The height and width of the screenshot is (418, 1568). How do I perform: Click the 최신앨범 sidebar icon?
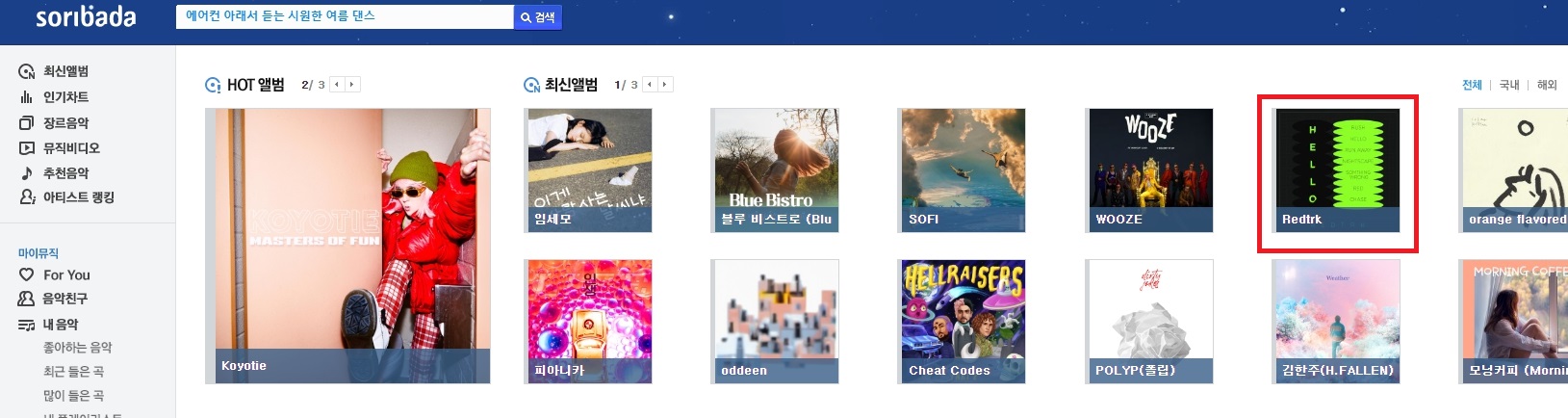[x=27, y=71]
